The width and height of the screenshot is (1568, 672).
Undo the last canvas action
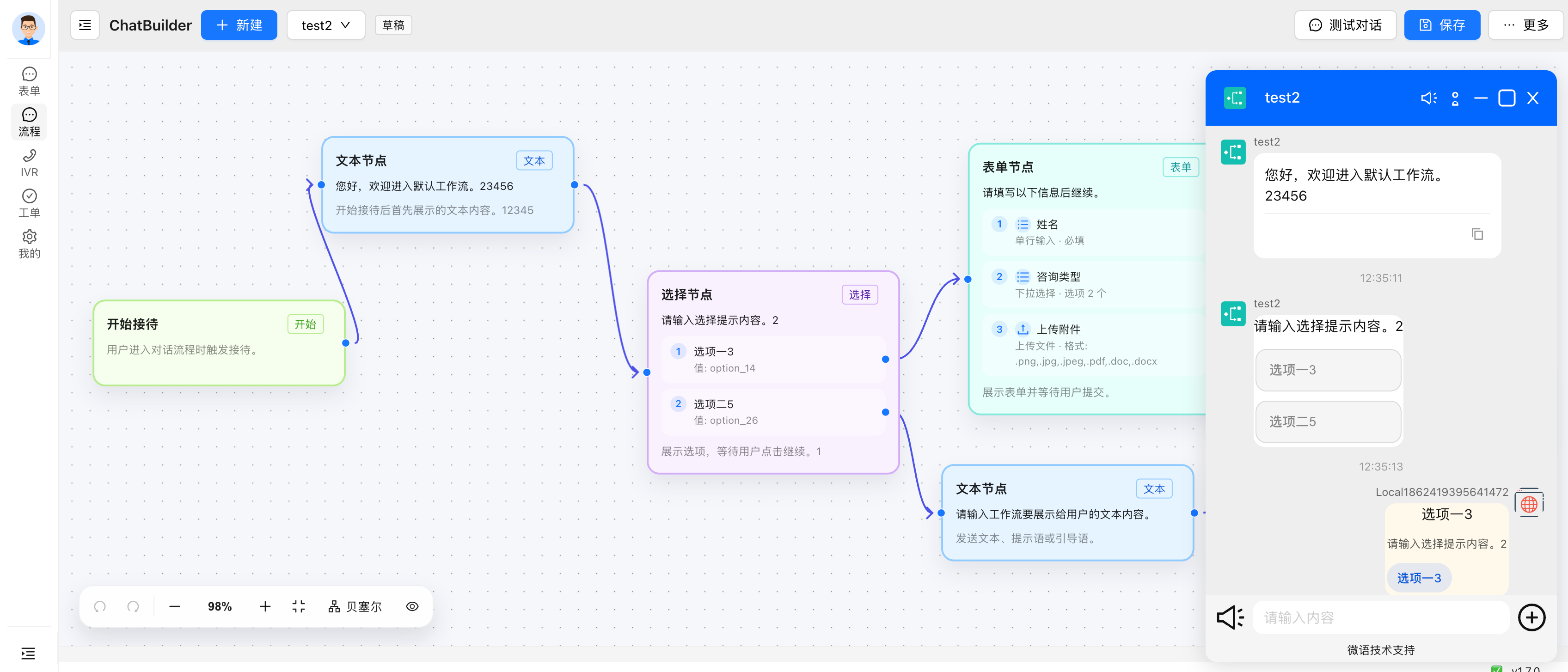[x=100, y=606]
